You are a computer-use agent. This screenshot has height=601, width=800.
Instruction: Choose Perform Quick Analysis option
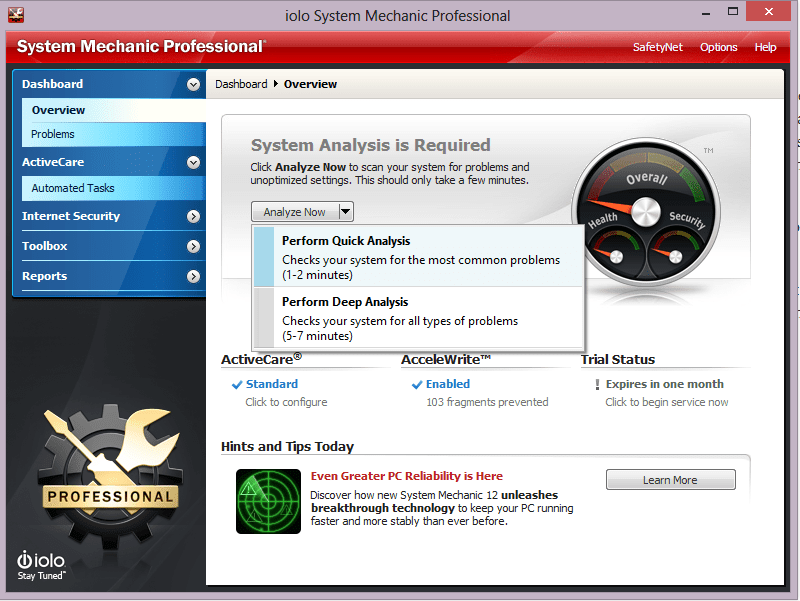pos(418,257)
